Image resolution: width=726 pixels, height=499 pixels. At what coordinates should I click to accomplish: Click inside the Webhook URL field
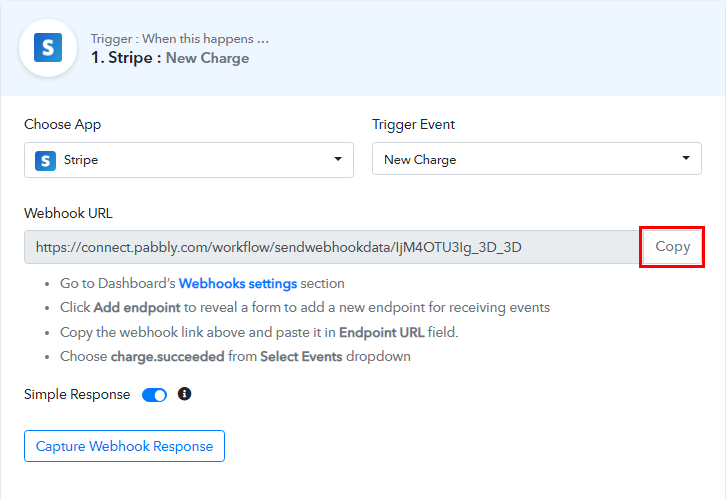(333, 247)
